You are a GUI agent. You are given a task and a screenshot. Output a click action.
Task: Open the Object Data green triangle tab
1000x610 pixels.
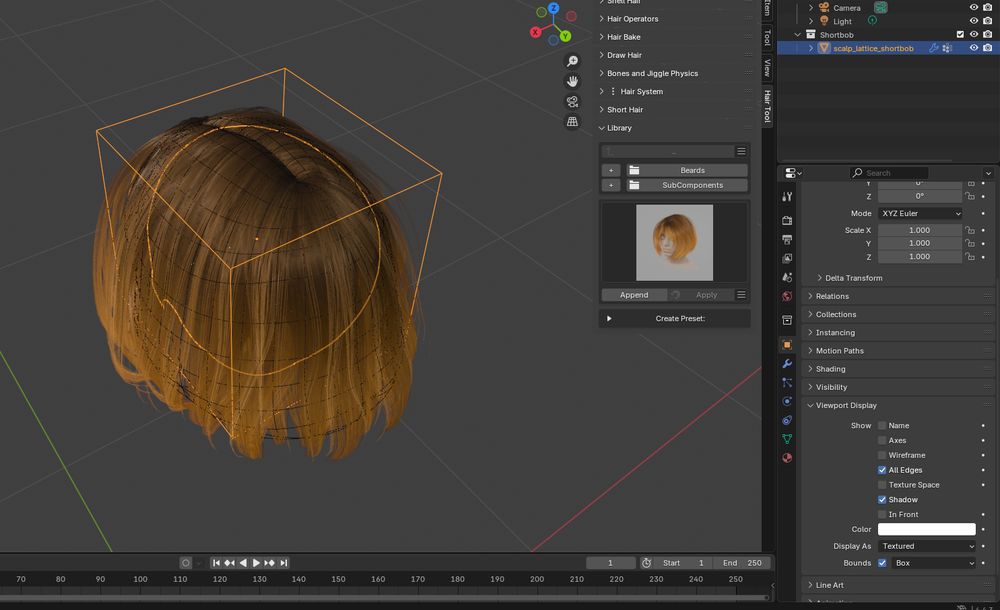coord(787,439)
